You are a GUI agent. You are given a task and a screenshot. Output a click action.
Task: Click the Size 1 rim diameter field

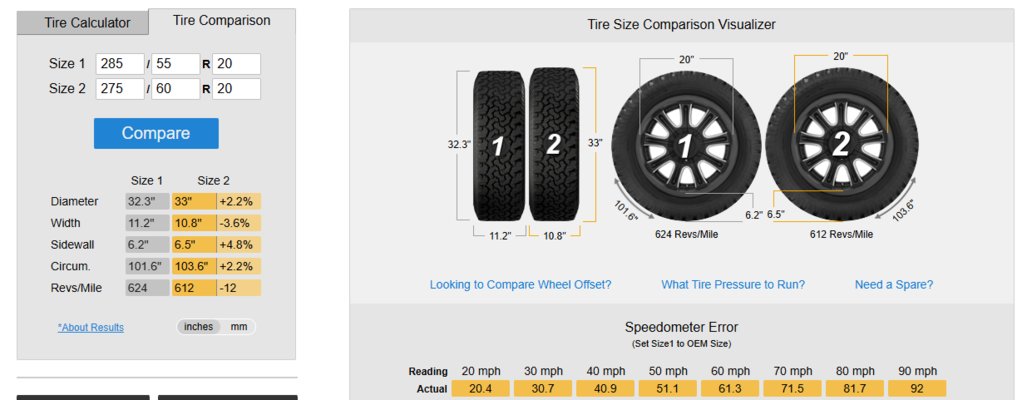pos(236,64)
